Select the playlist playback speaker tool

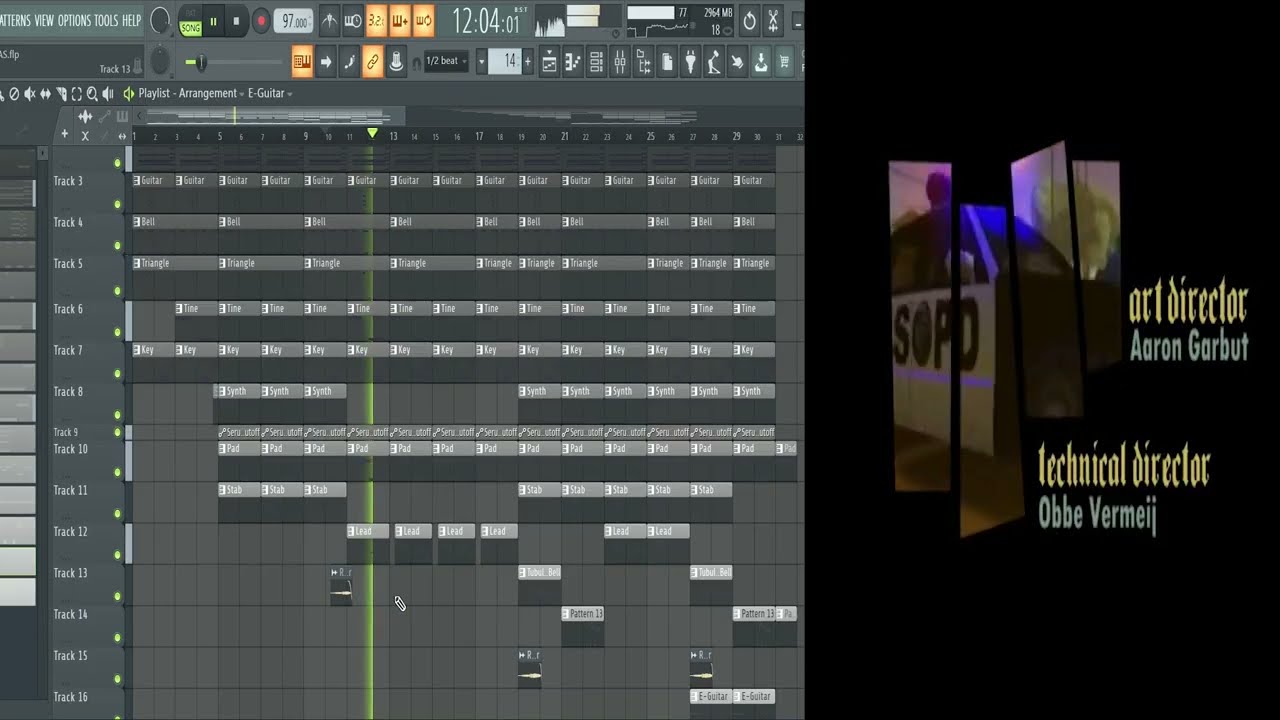(x=107, y=94)
